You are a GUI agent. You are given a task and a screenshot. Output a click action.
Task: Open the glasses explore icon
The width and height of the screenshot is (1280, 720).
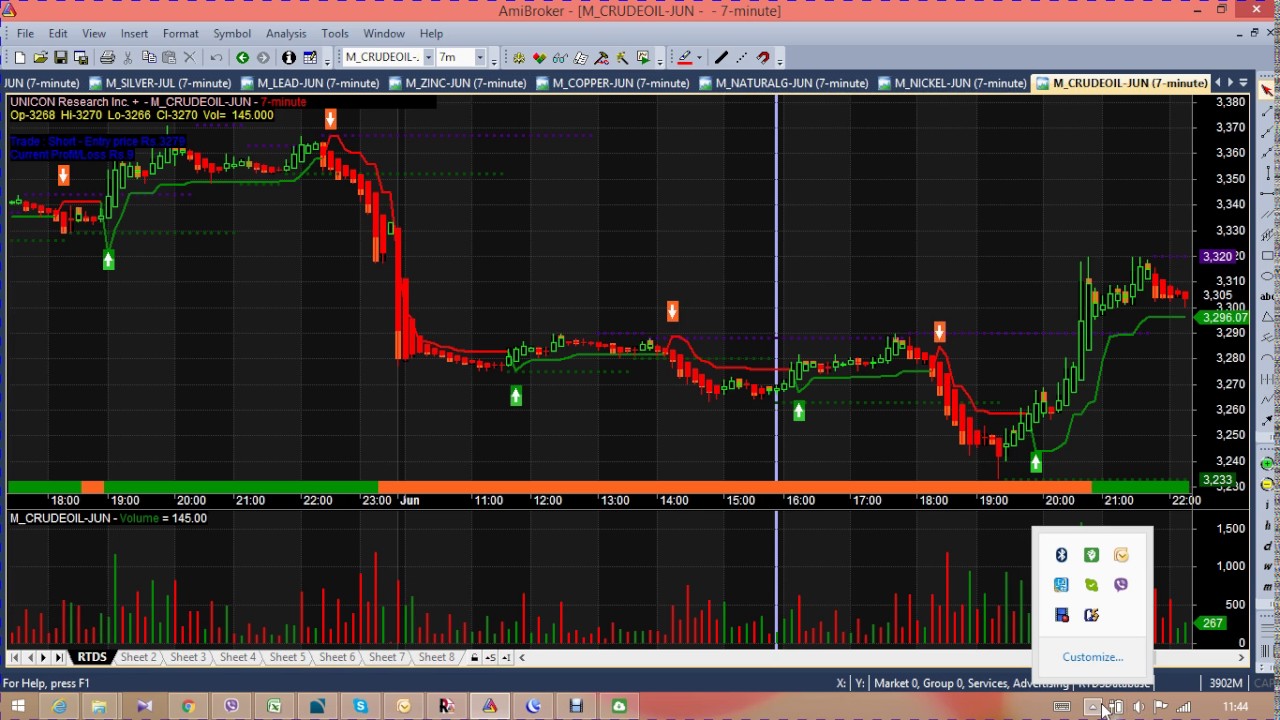click(560, 58)
